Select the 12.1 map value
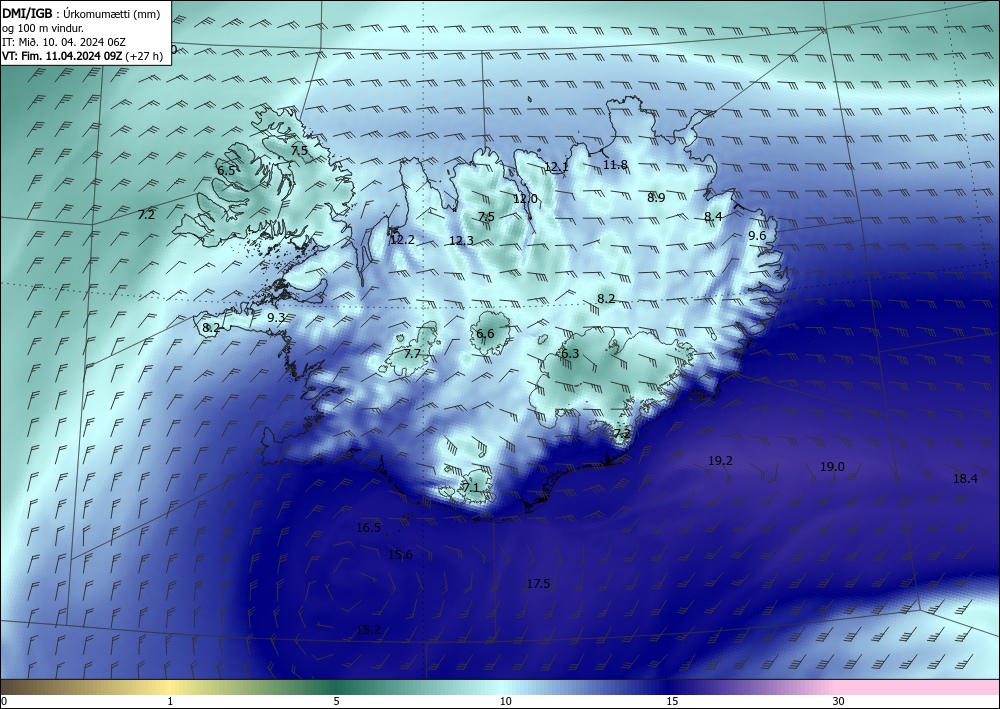Viewport: 1000px width, 709px height. (556, 167)
